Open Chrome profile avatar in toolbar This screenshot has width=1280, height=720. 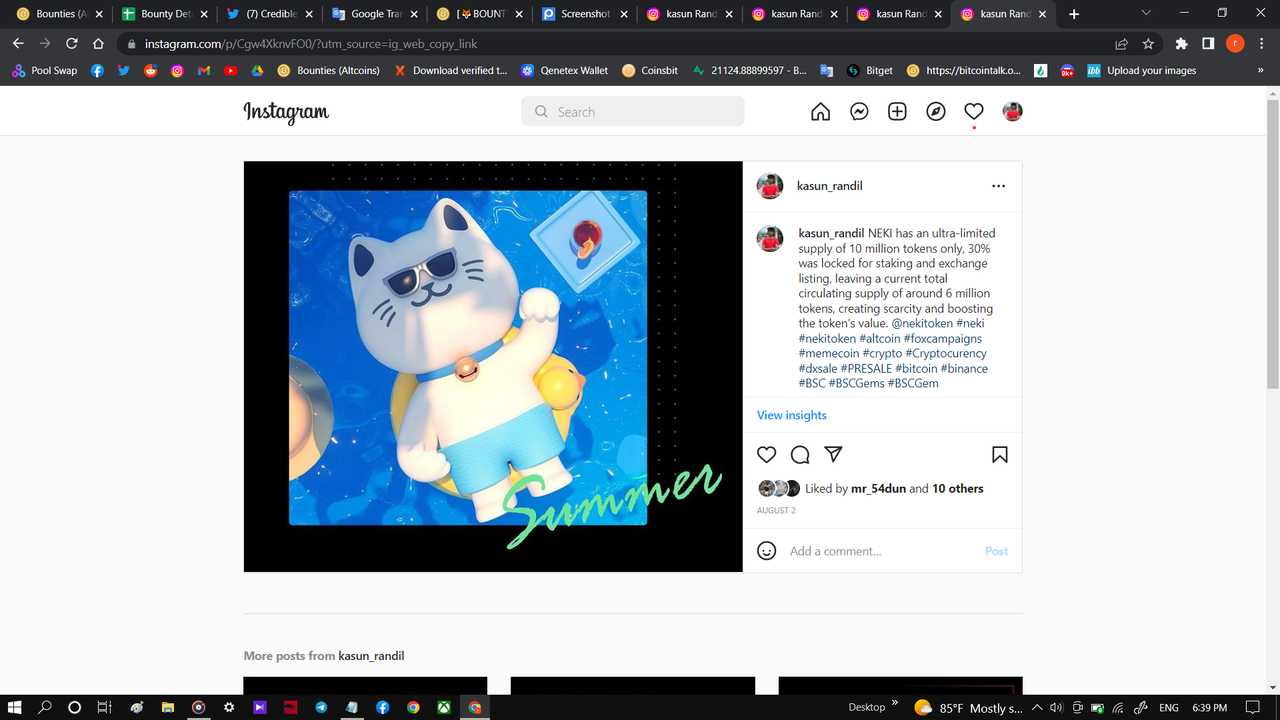click(x=1235, y=44)
